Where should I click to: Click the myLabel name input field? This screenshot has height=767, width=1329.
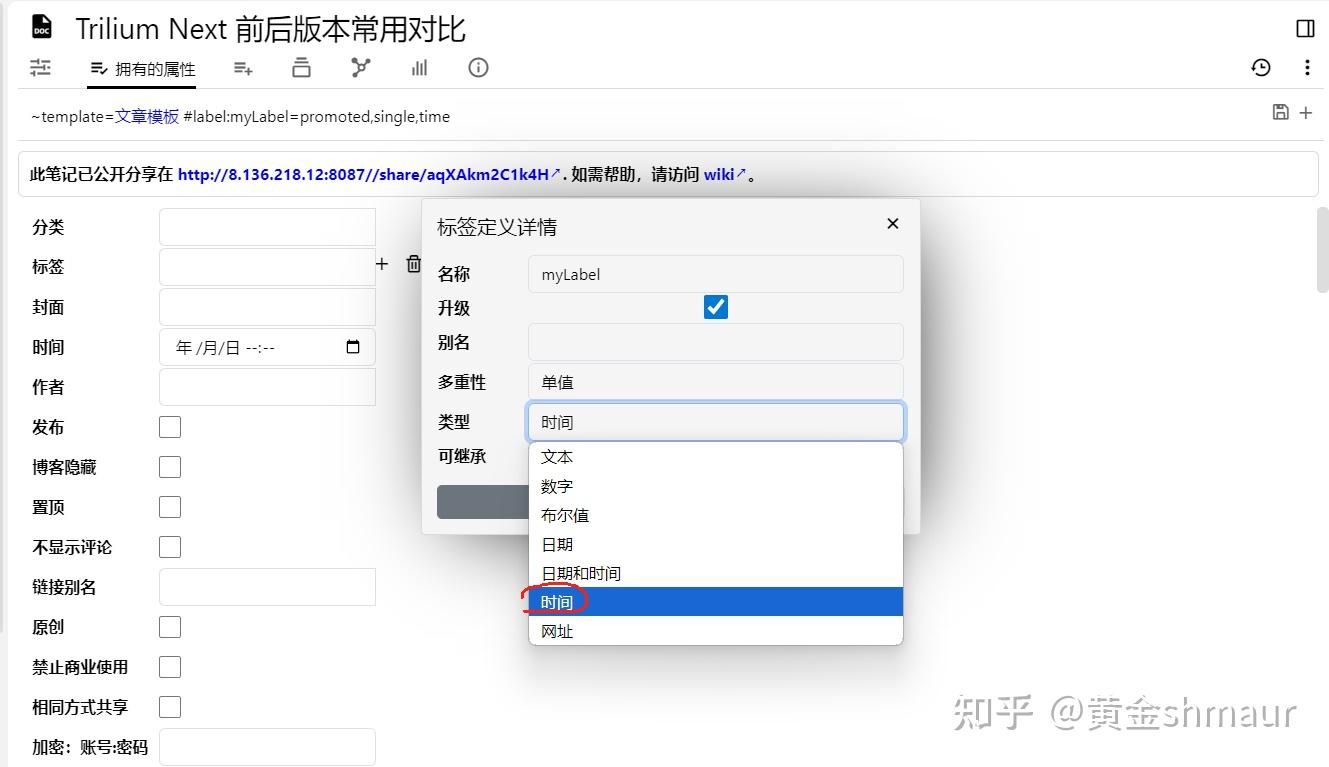pyautogui.click(x=715, y=274)
